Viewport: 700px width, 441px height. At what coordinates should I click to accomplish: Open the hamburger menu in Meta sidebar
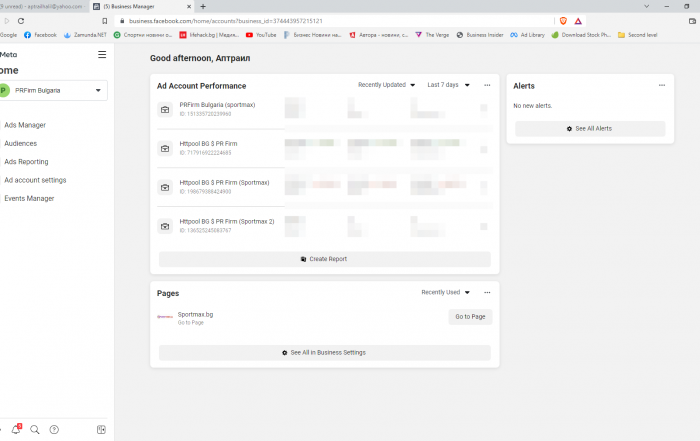click(x=102, y=54)
